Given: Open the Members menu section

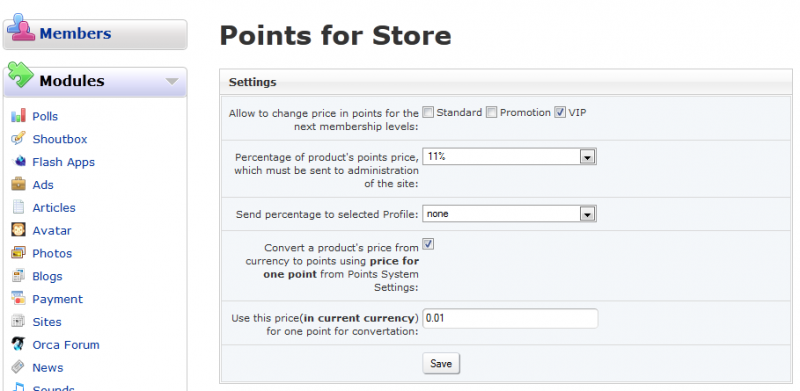Looking at the screenshot, I should [95, 34].
